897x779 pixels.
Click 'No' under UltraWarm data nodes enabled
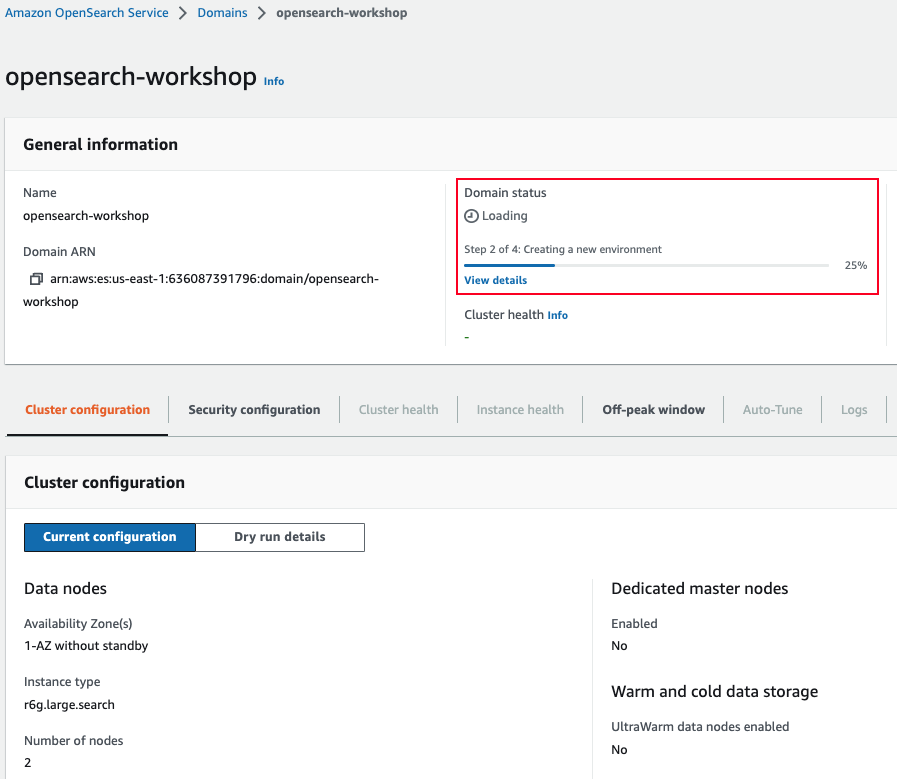[619, 750]
